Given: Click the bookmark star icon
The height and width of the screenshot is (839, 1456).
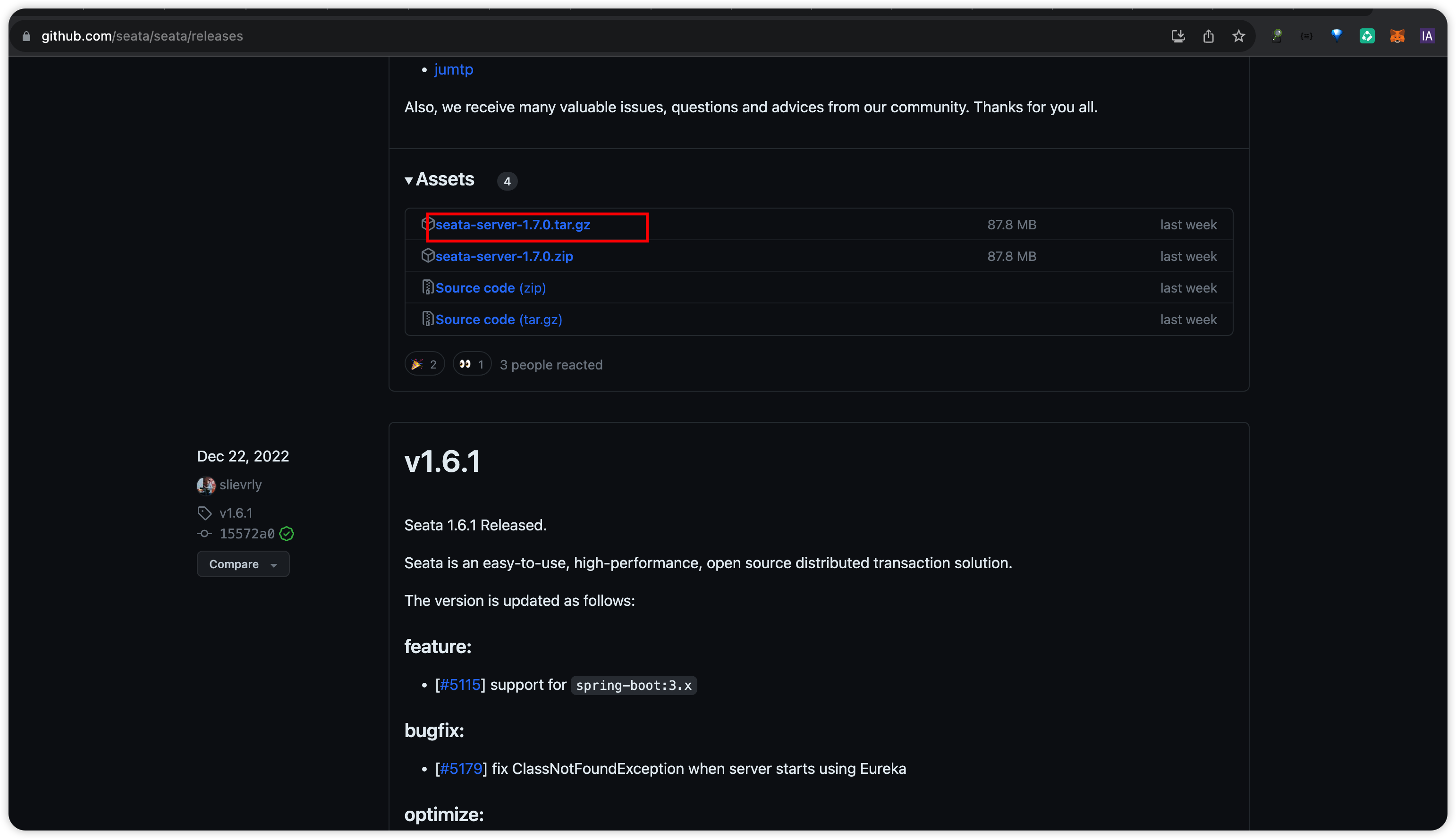Looking at the screenshot, I should click(x=1238, y=36).
